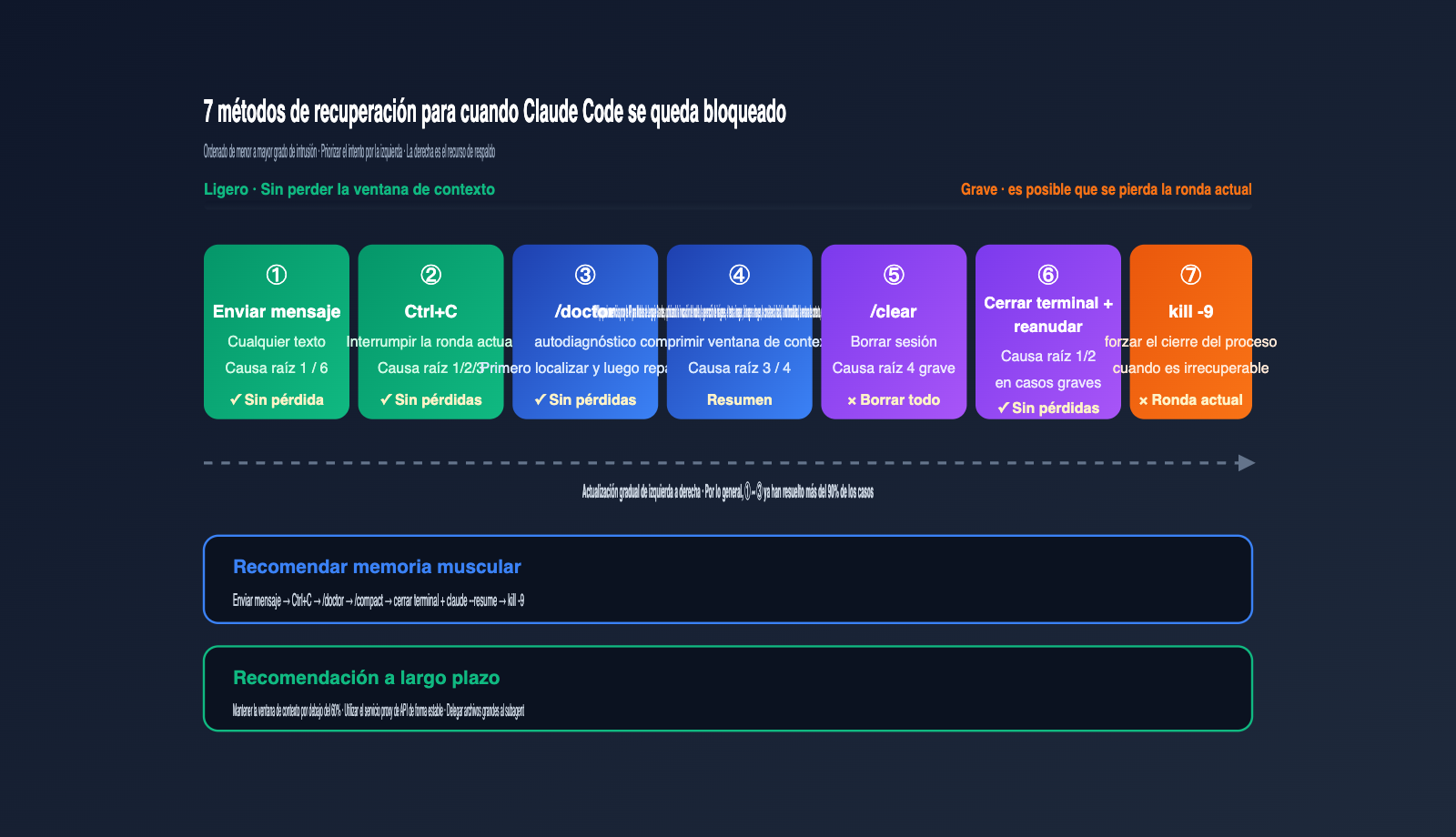Select the "Resumen" label
The image size is (1456, 837).
[740, 399]
